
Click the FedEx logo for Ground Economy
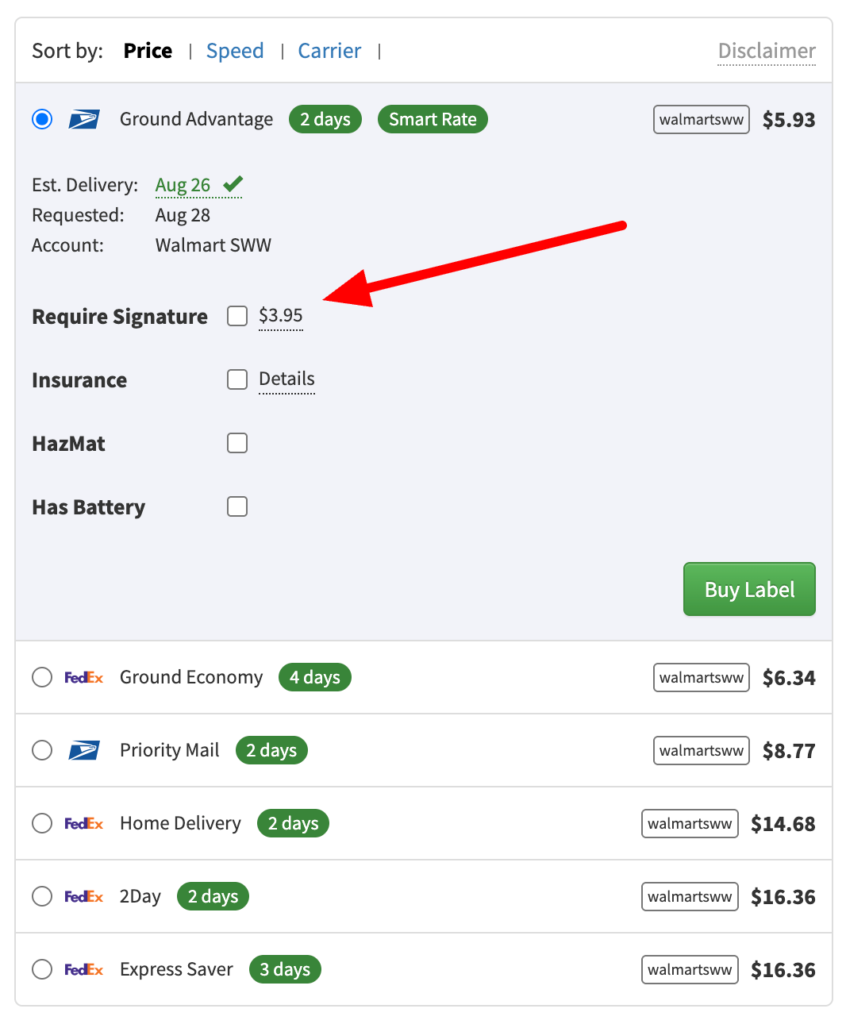(84, 677)
